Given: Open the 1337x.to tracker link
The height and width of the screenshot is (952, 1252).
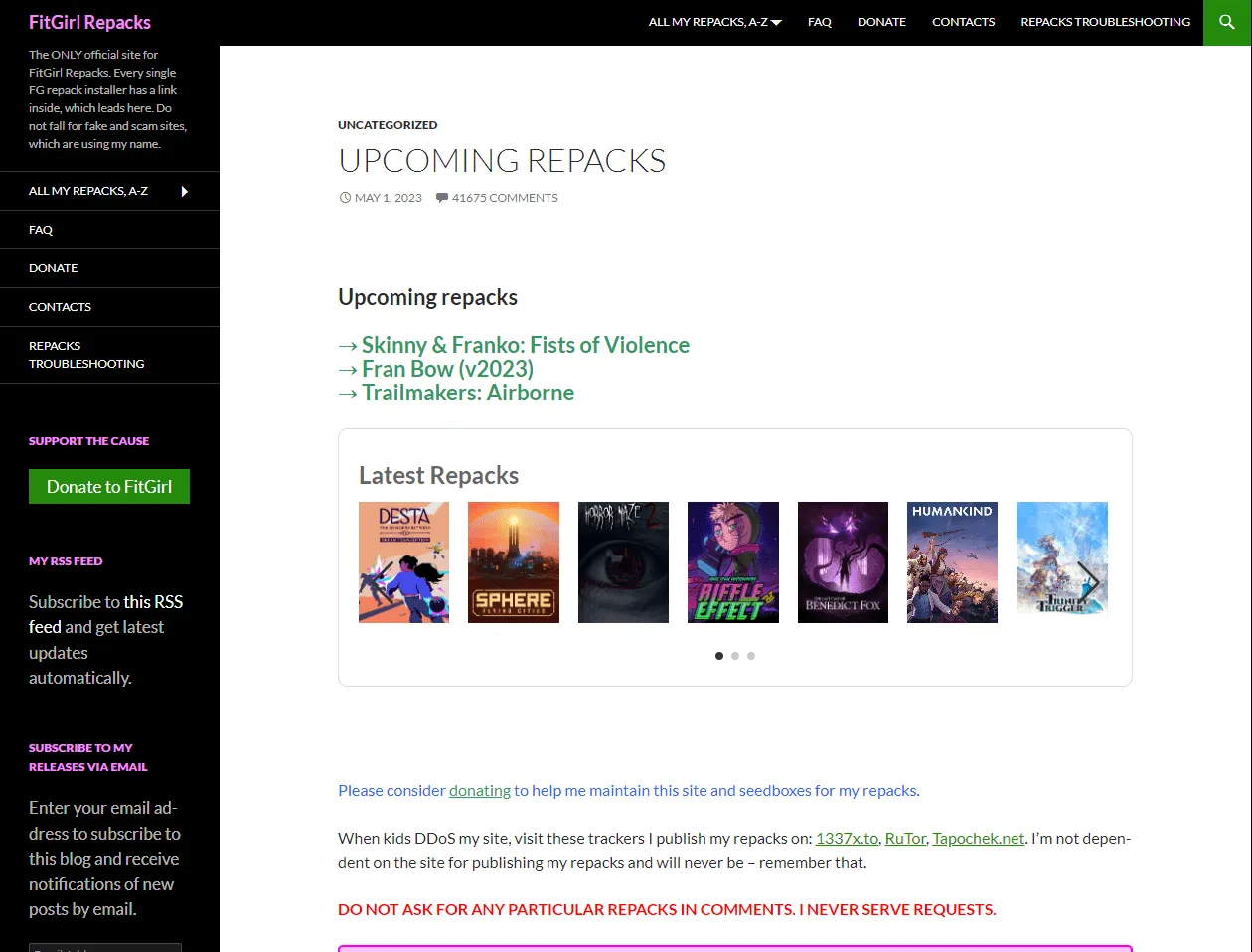Looking at the screenshot, I should 847,839.
